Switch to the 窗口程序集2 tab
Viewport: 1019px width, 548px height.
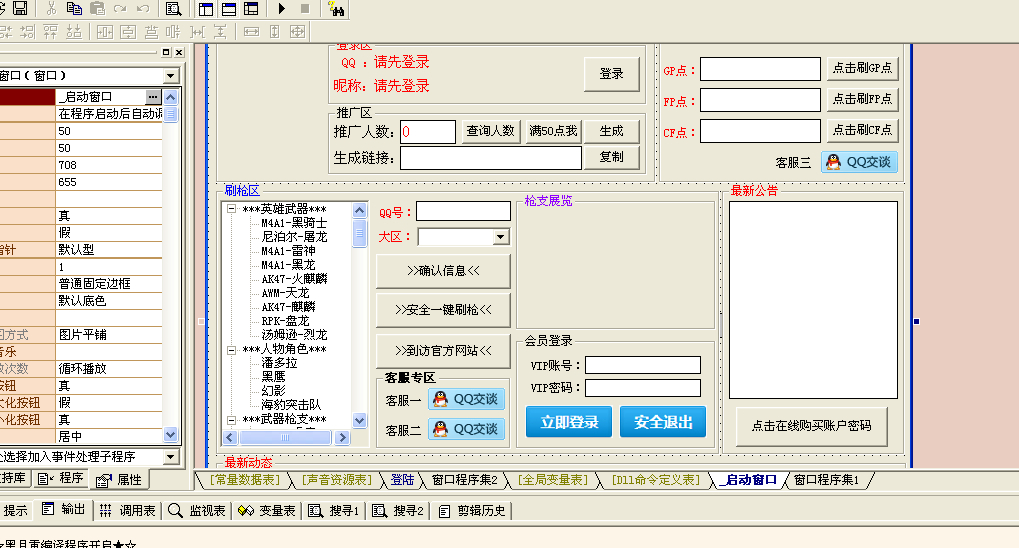pos(465,480)
